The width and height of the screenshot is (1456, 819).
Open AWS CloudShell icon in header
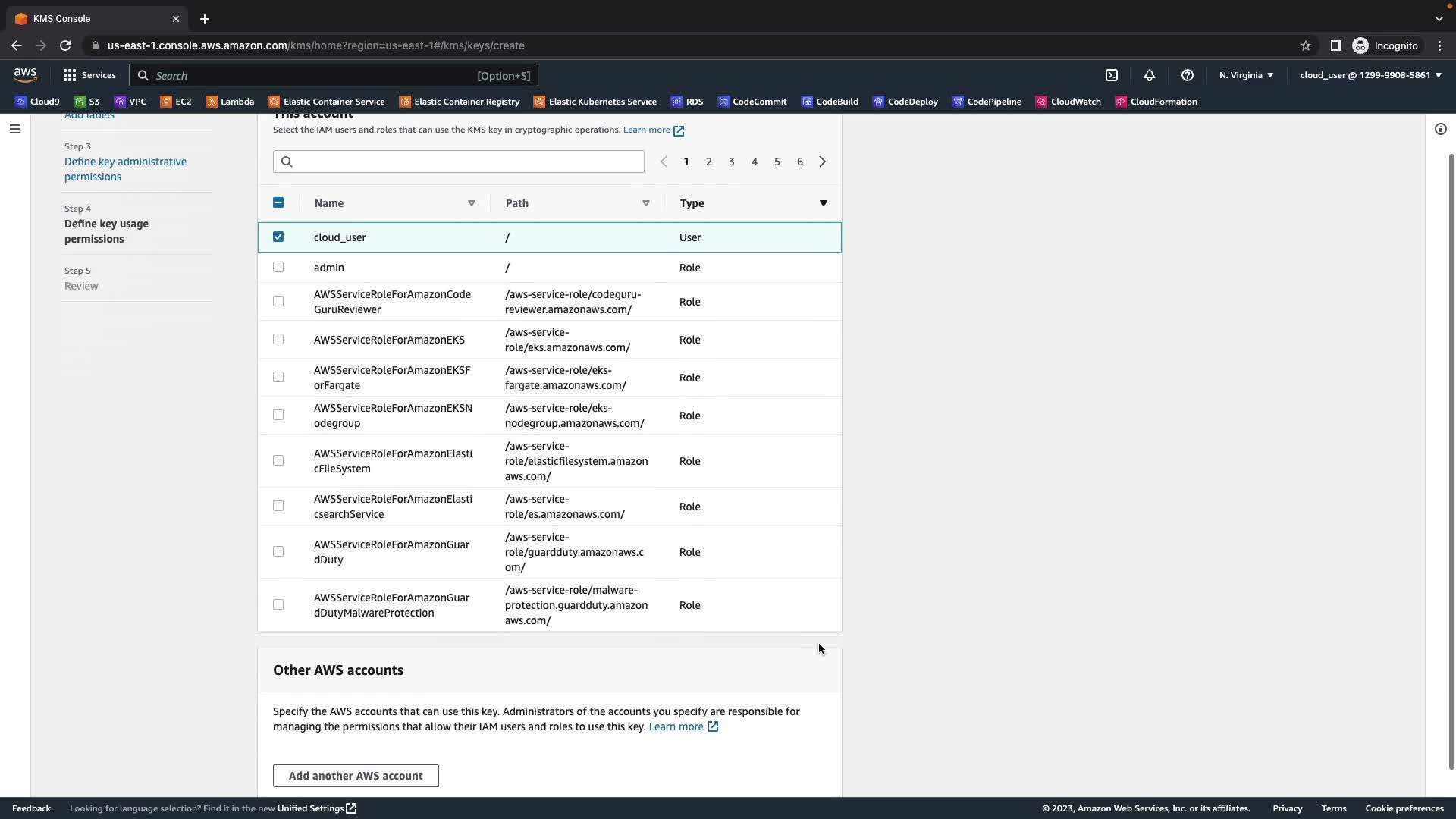tap(1112, 75)
